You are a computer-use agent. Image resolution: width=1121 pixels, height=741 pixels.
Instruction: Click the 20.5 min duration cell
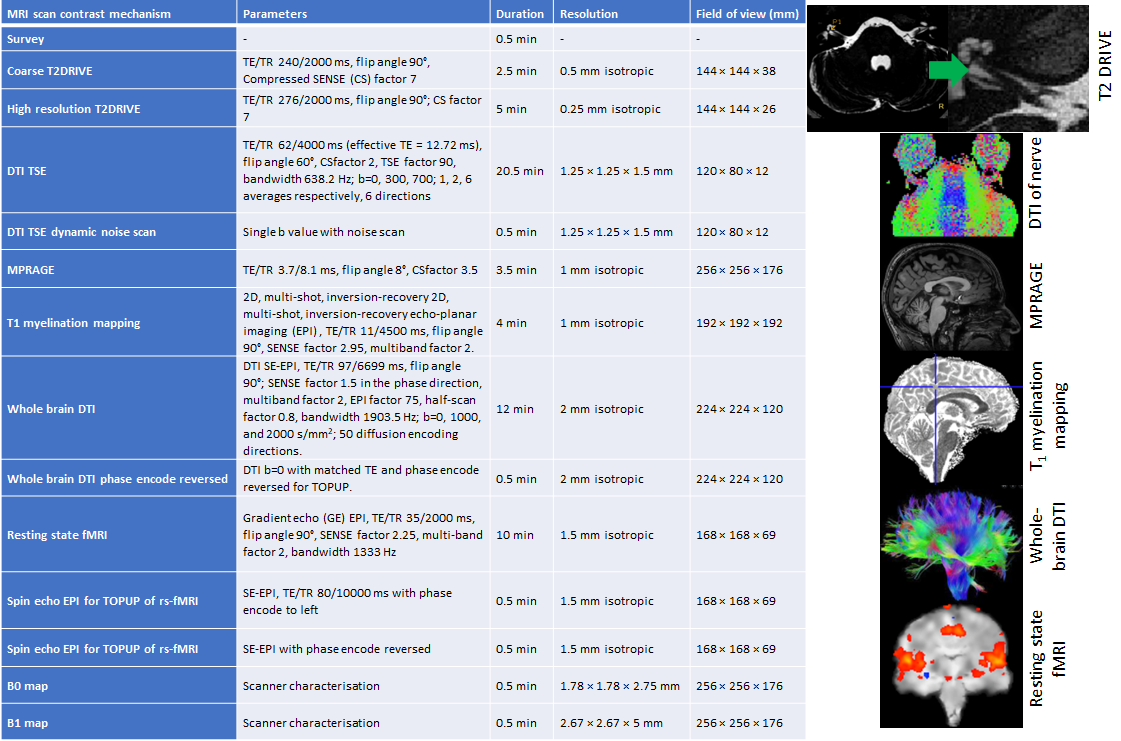tap(520, 171)
